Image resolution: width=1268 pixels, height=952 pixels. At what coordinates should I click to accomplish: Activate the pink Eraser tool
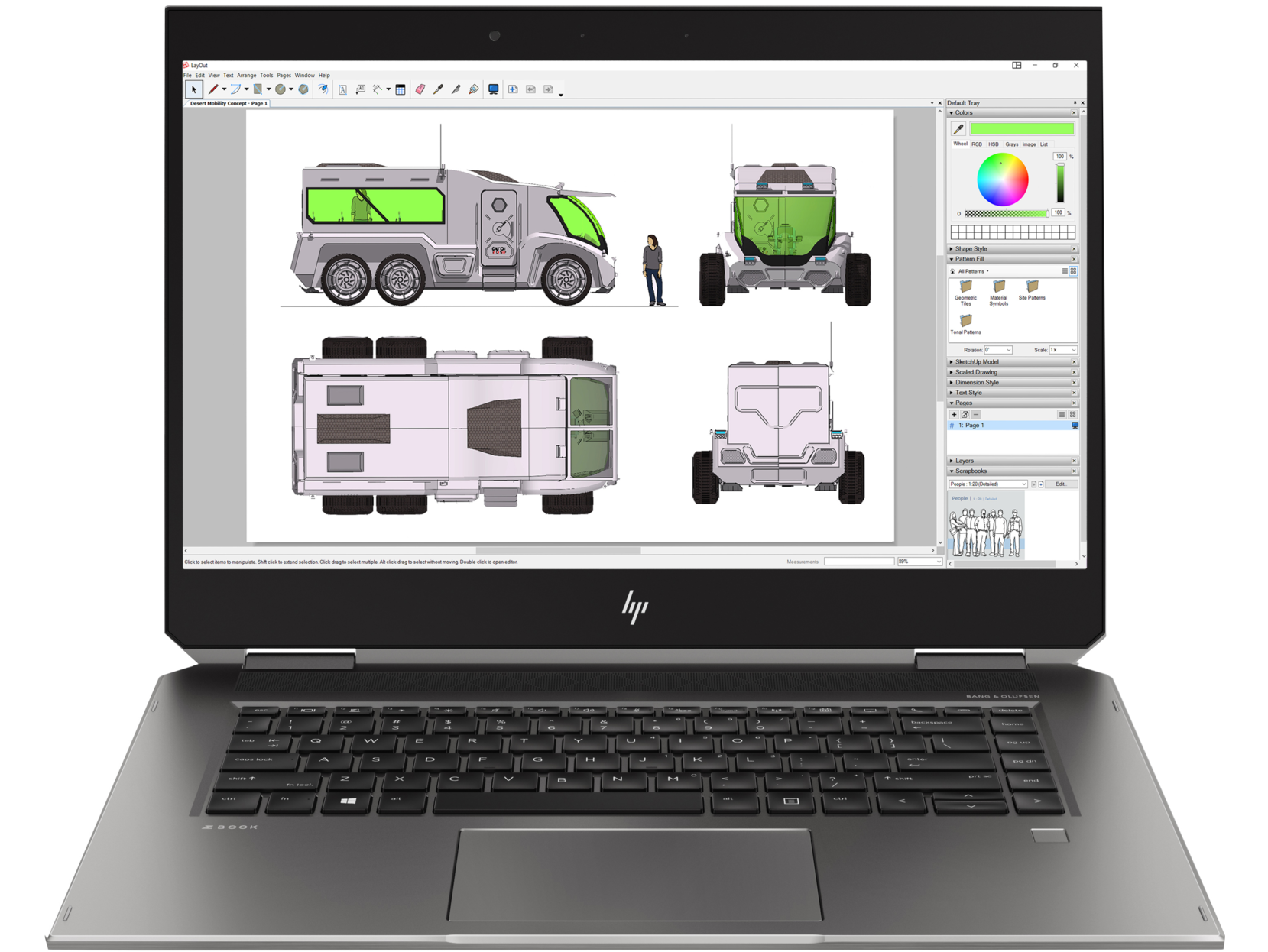pos(420,89)
